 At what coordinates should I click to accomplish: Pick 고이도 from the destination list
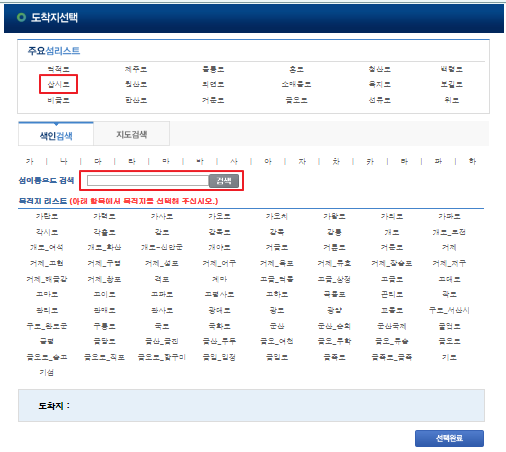tap(104, 294)
